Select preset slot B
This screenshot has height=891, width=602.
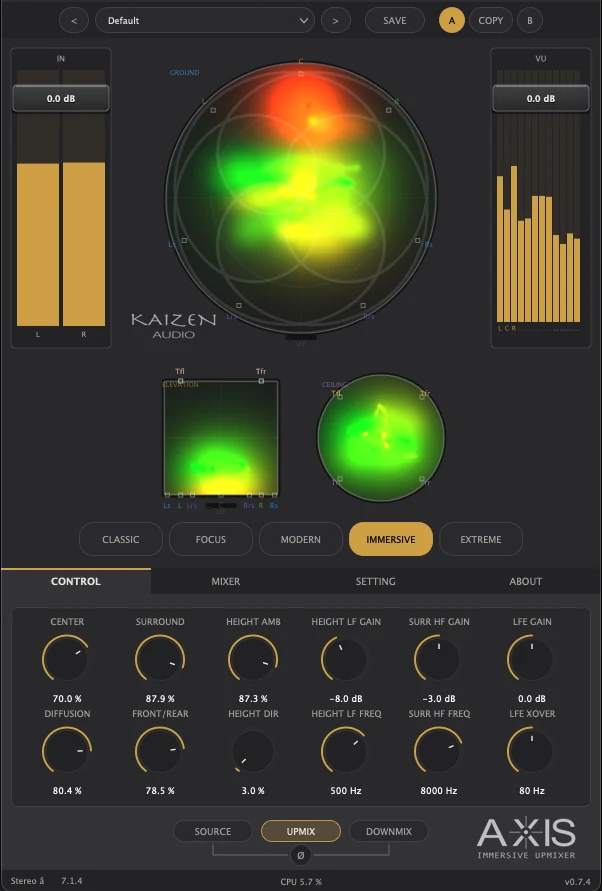[x=530, y=20]
